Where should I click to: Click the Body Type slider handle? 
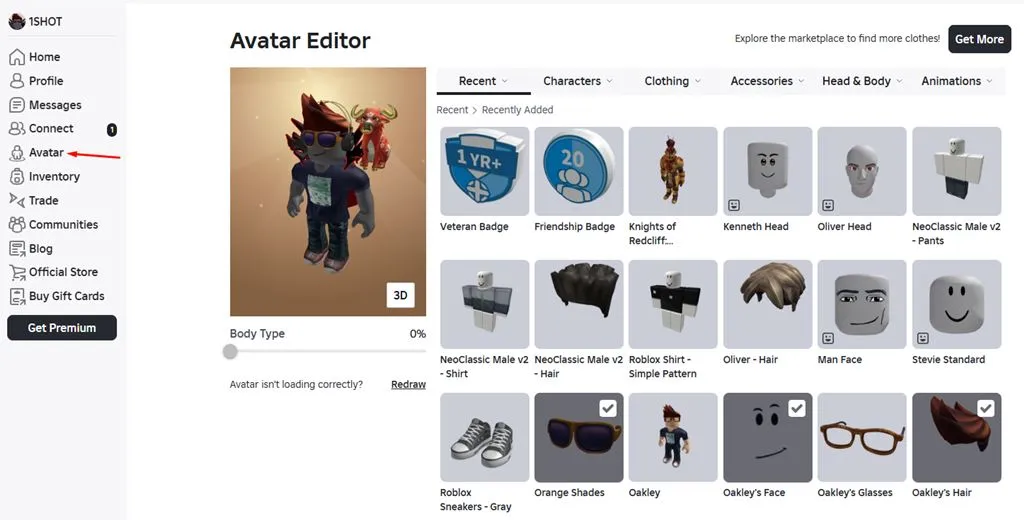[231, 351]
